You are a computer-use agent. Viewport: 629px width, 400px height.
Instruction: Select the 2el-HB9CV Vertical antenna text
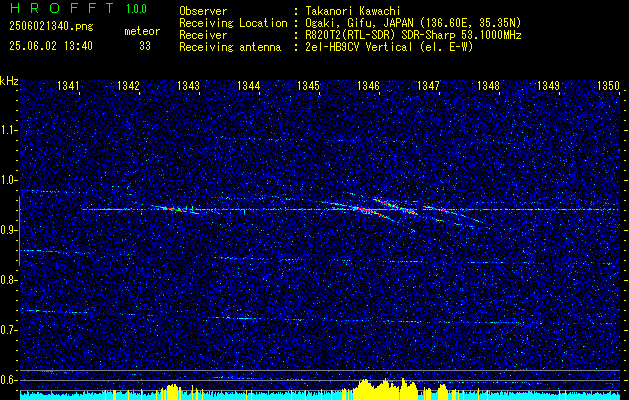click(389, 47)
